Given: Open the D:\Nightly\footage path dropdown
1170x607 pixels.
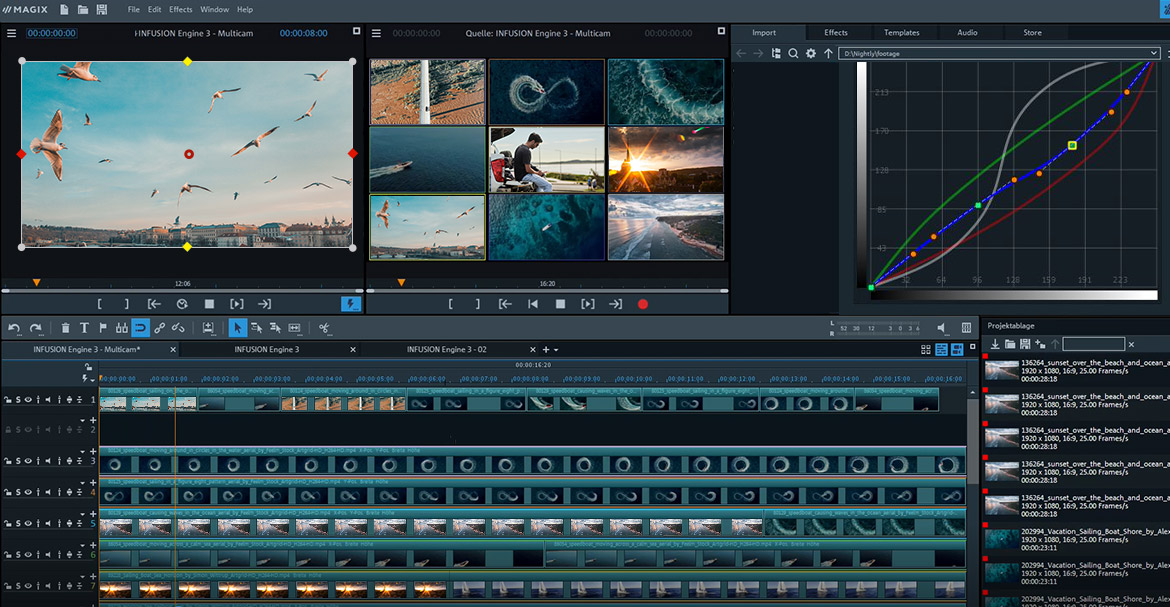Looking at the screenshot, I should tap(1152, 53).
